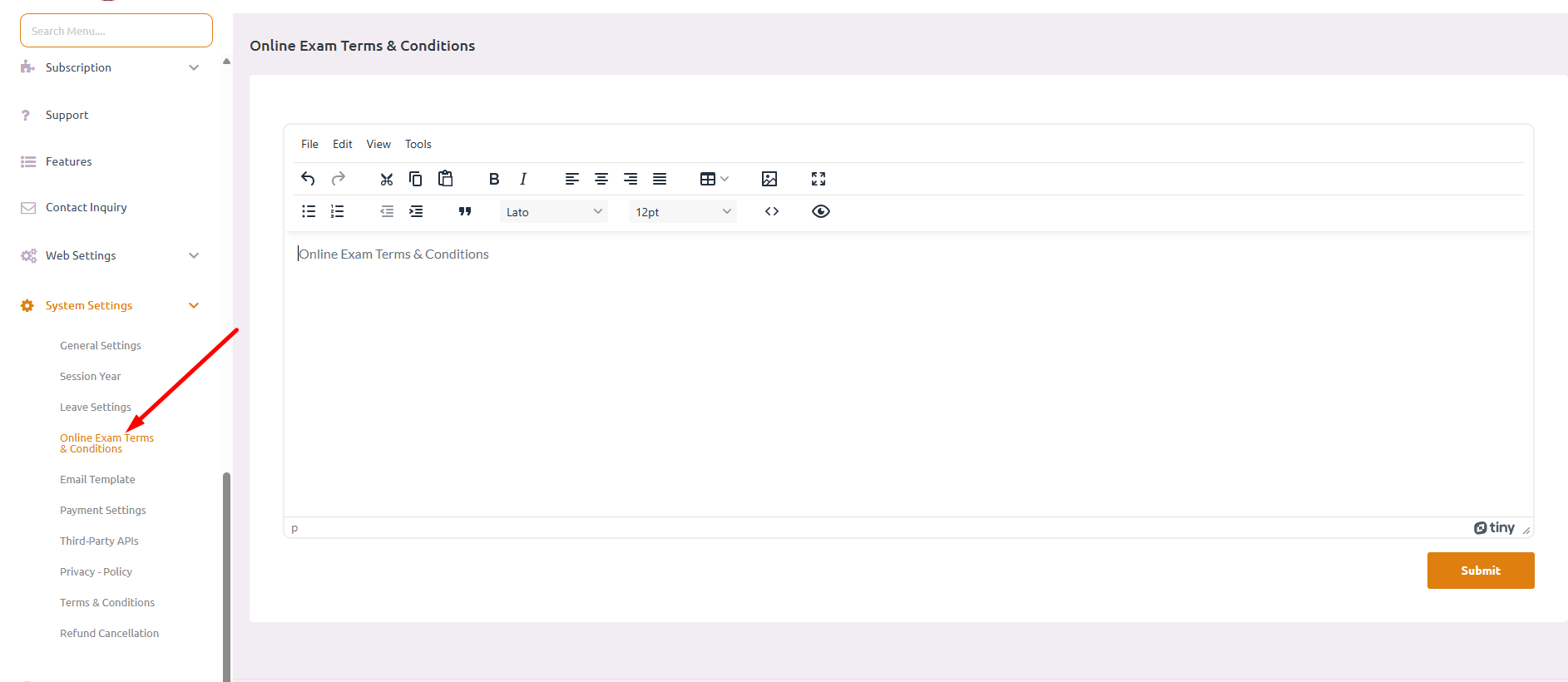Click the Undo icon in editor toolbar
This screenshot has height=682, width=1568.
[x=308, y=179]
